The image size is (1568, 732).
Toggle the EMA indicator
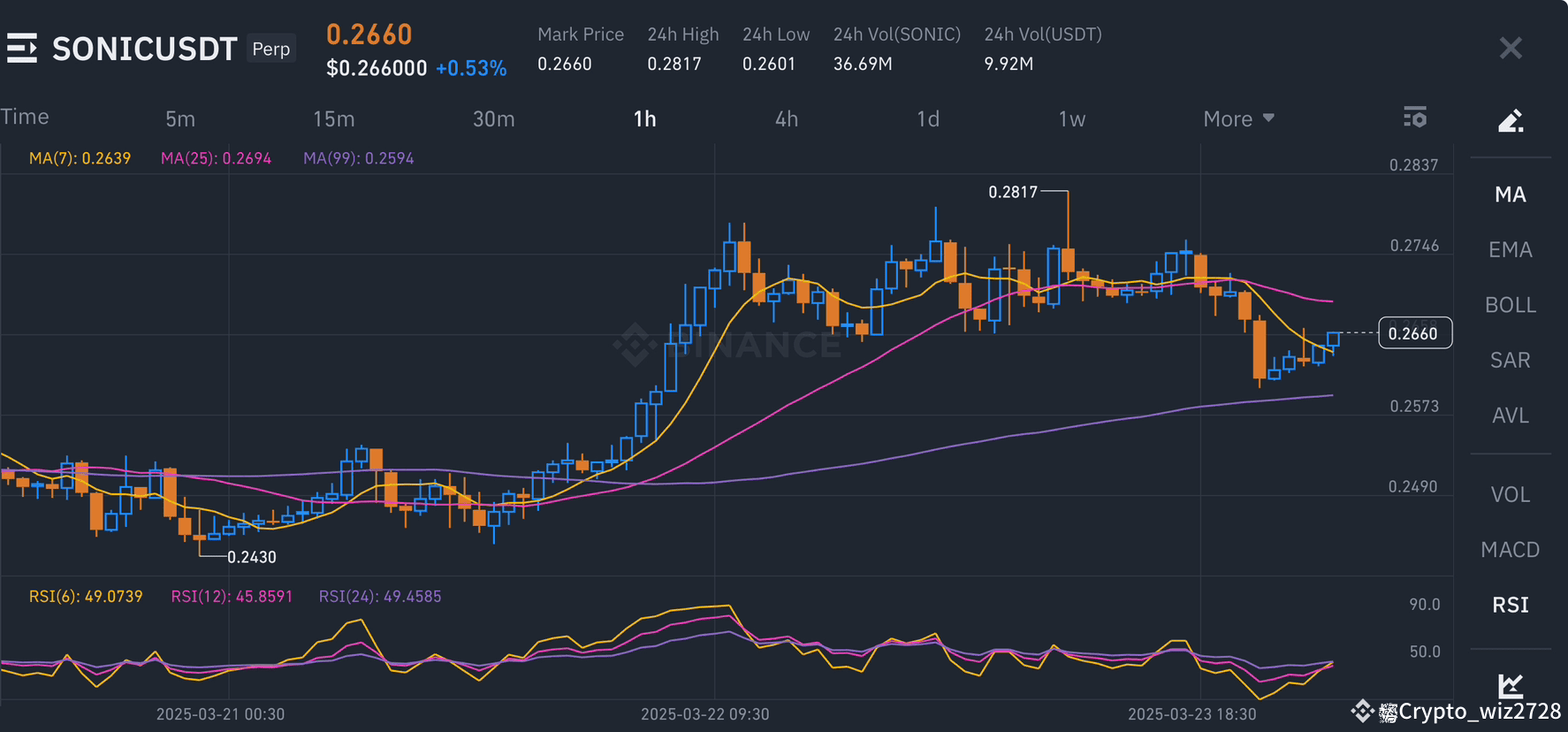coord(1511,250)
